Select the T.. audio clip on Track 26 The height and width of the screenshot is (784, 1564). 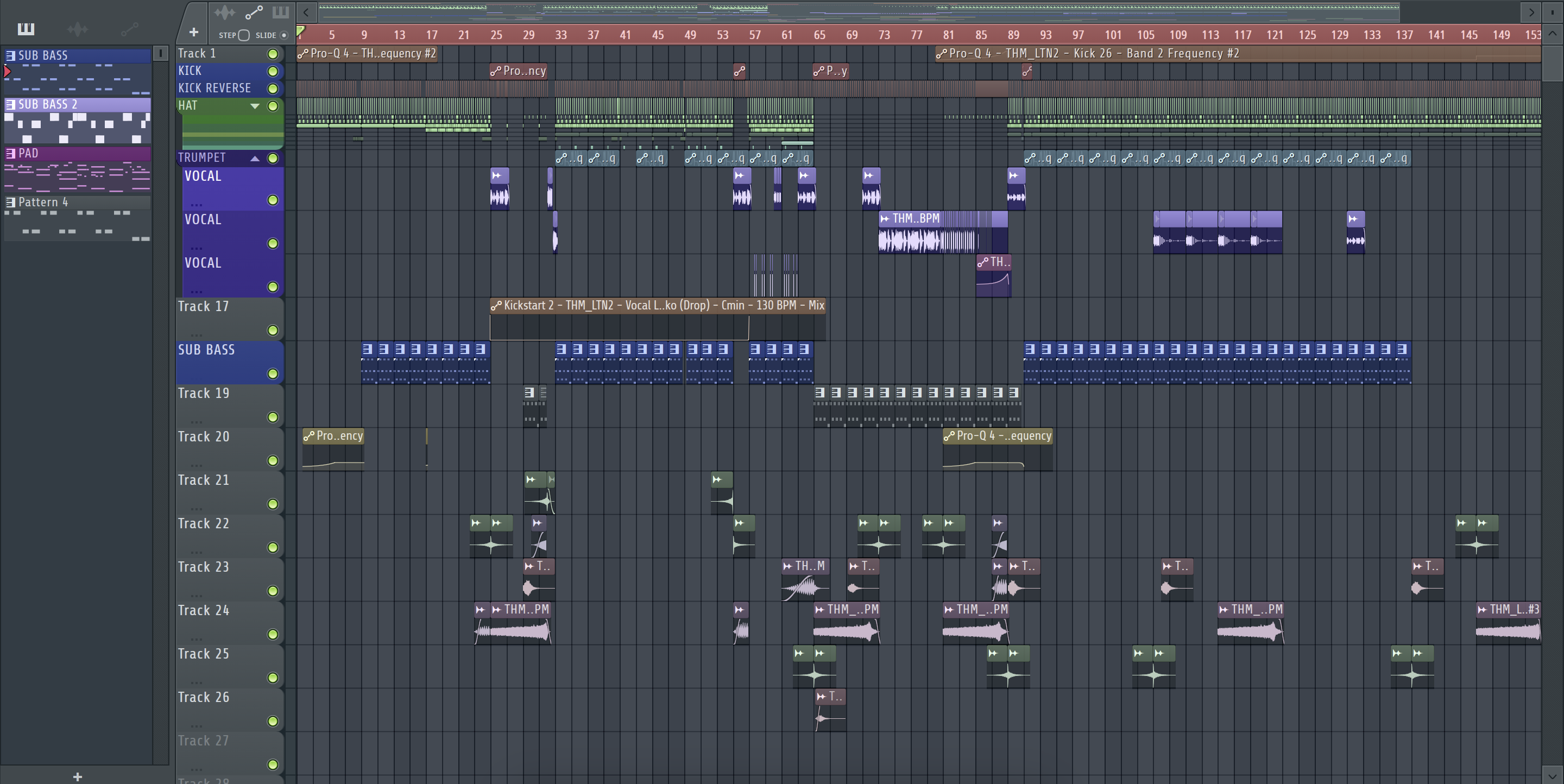click(x=830, y=711)
